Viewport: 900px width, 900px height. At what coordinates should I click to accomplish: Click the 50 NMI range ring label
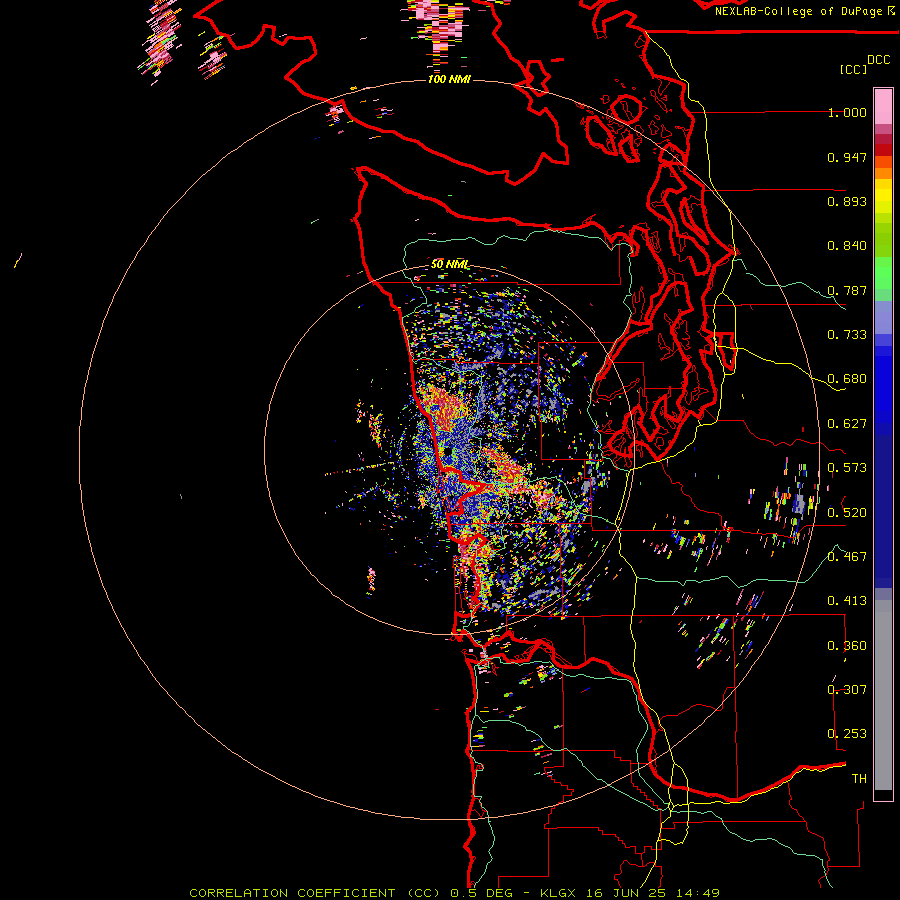click(x=449, y=264)
